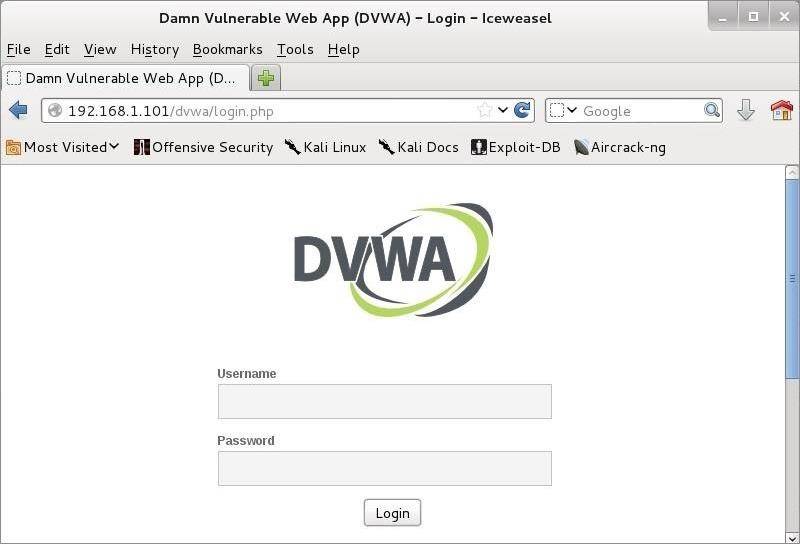Click the scrollbar up arrow
The image size is (800, 544).
792,172
